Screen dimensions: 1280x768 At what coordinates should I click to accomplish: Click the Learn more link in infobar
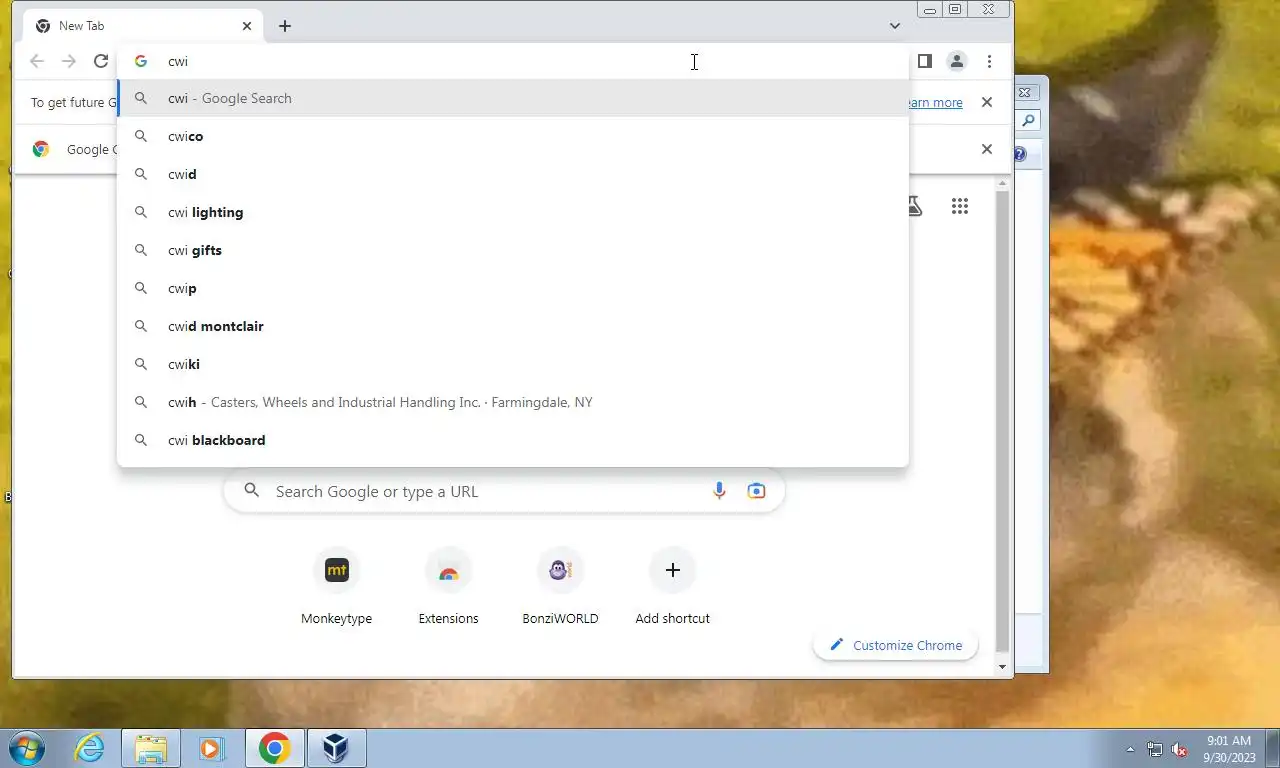click(935, 102)
